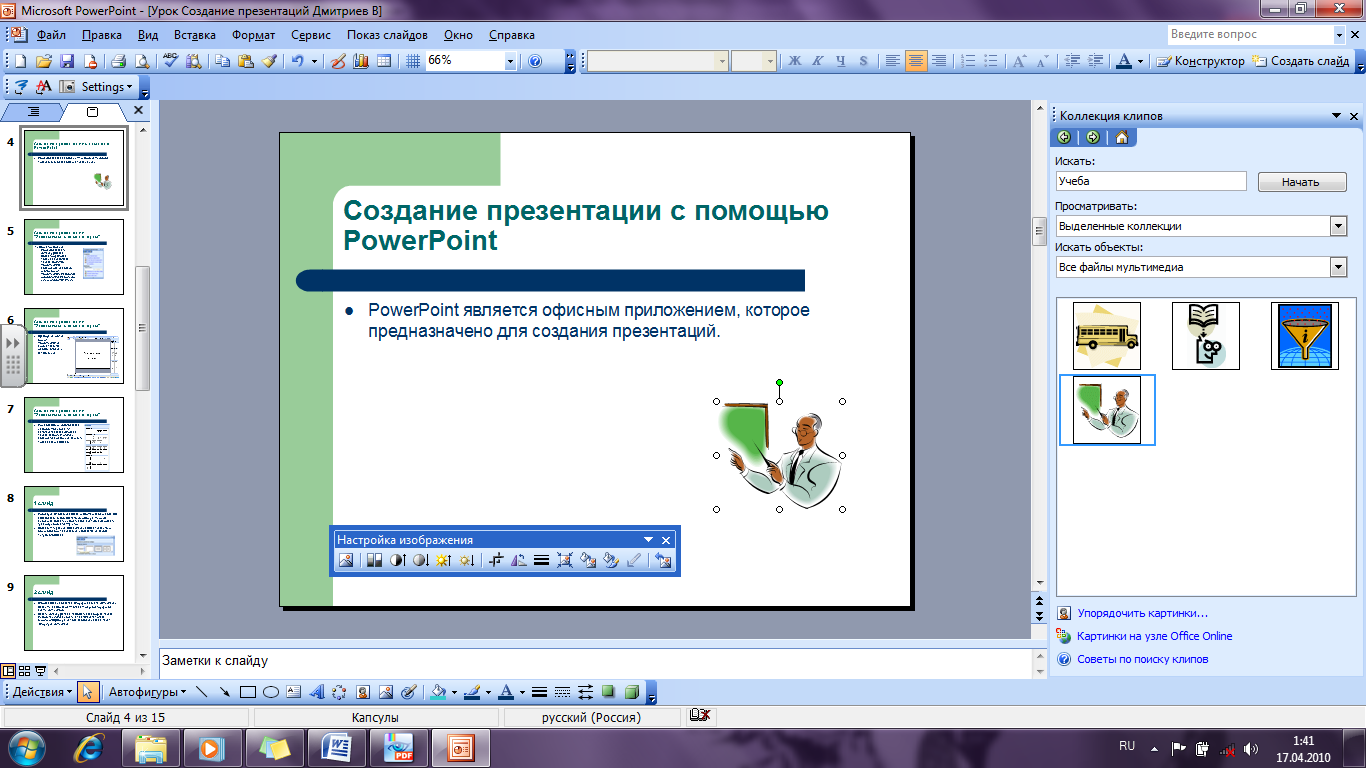
Task: Click 'Конструктор' design button
Action: point(1200,61)
